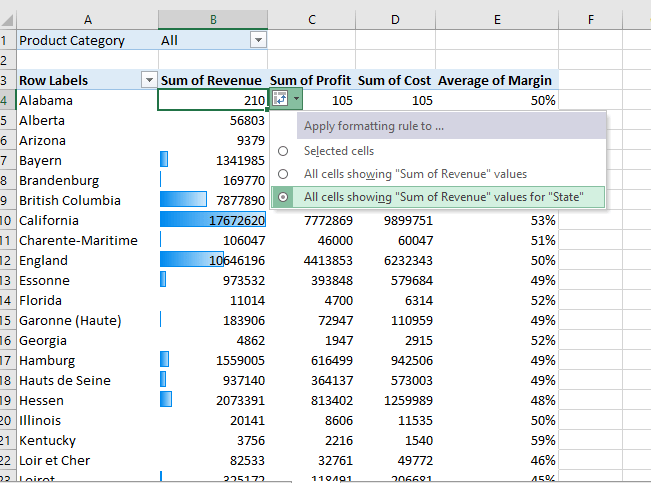Expand the Row Labels filter dropdown
The image size is (651, 483).
click(149, 80)
